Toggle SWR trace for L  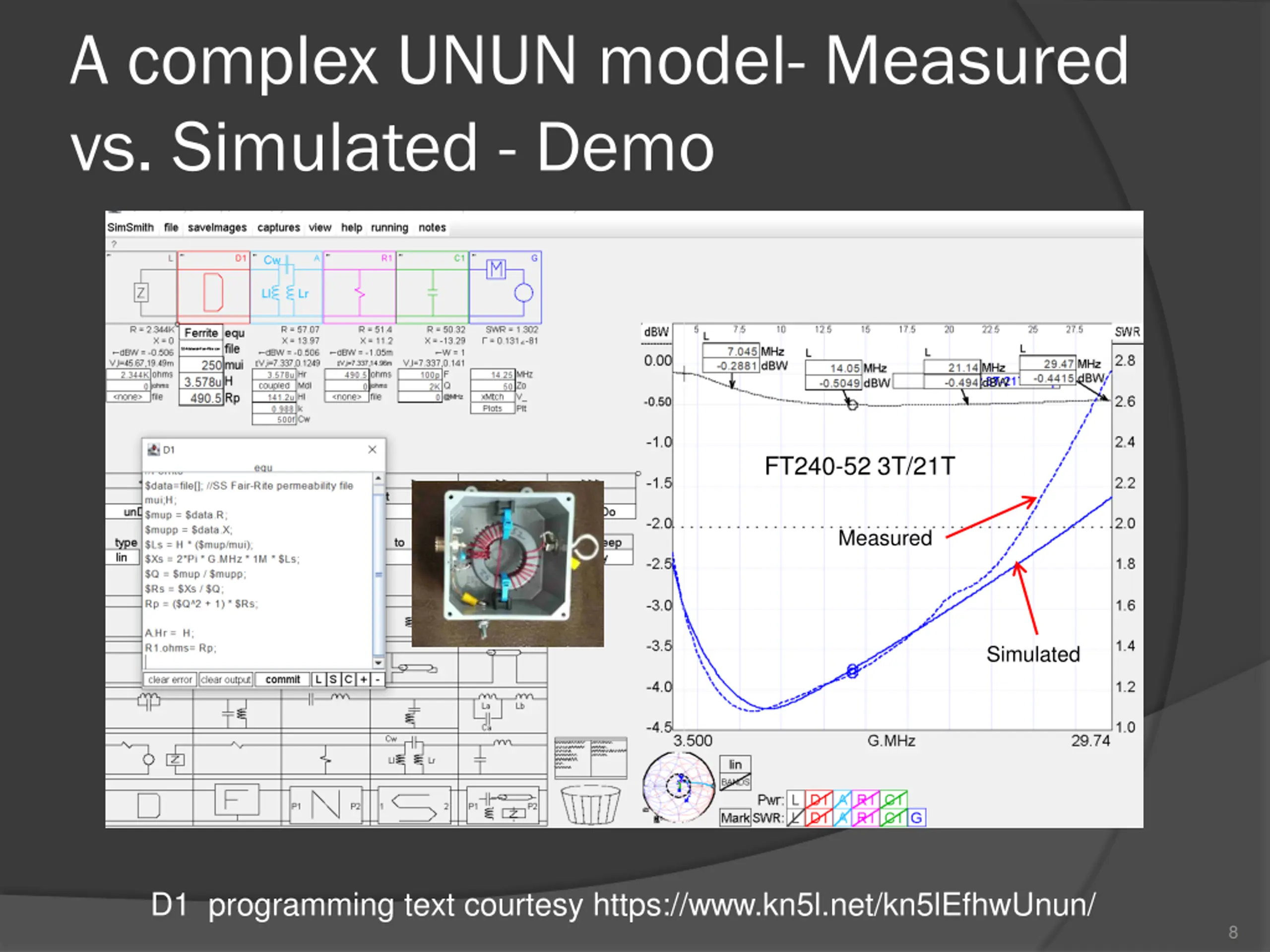click(x=795, y=818)
